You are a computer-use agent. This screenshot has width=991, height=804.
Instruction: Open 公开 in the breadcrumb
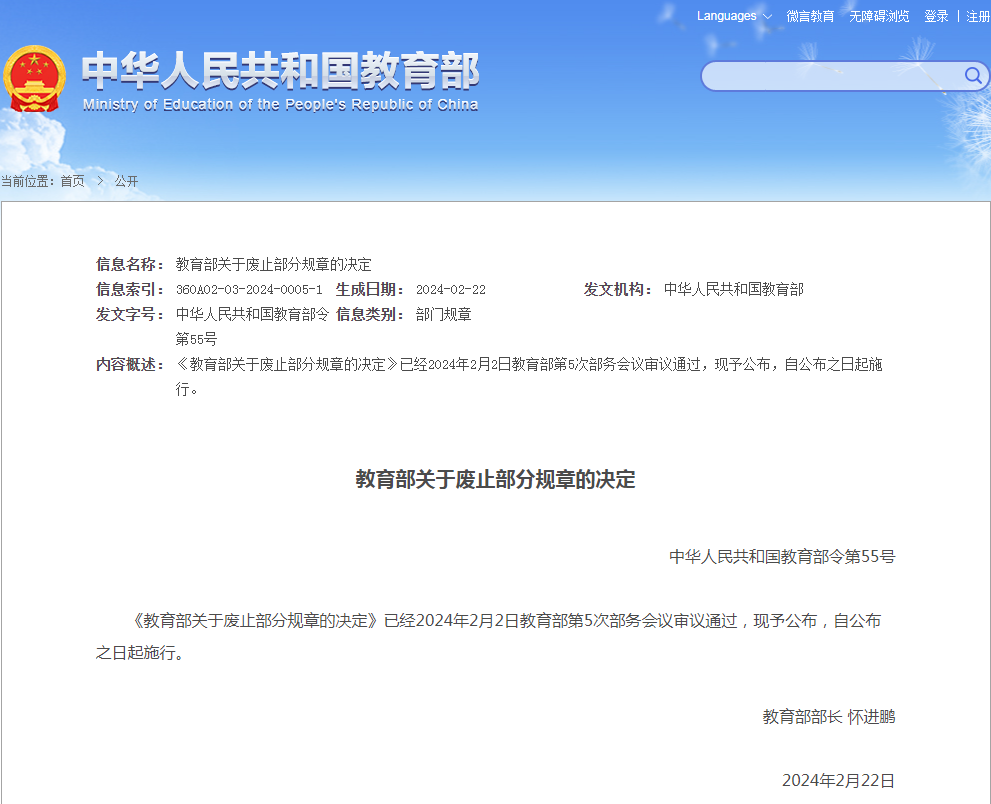click(126, 181)
